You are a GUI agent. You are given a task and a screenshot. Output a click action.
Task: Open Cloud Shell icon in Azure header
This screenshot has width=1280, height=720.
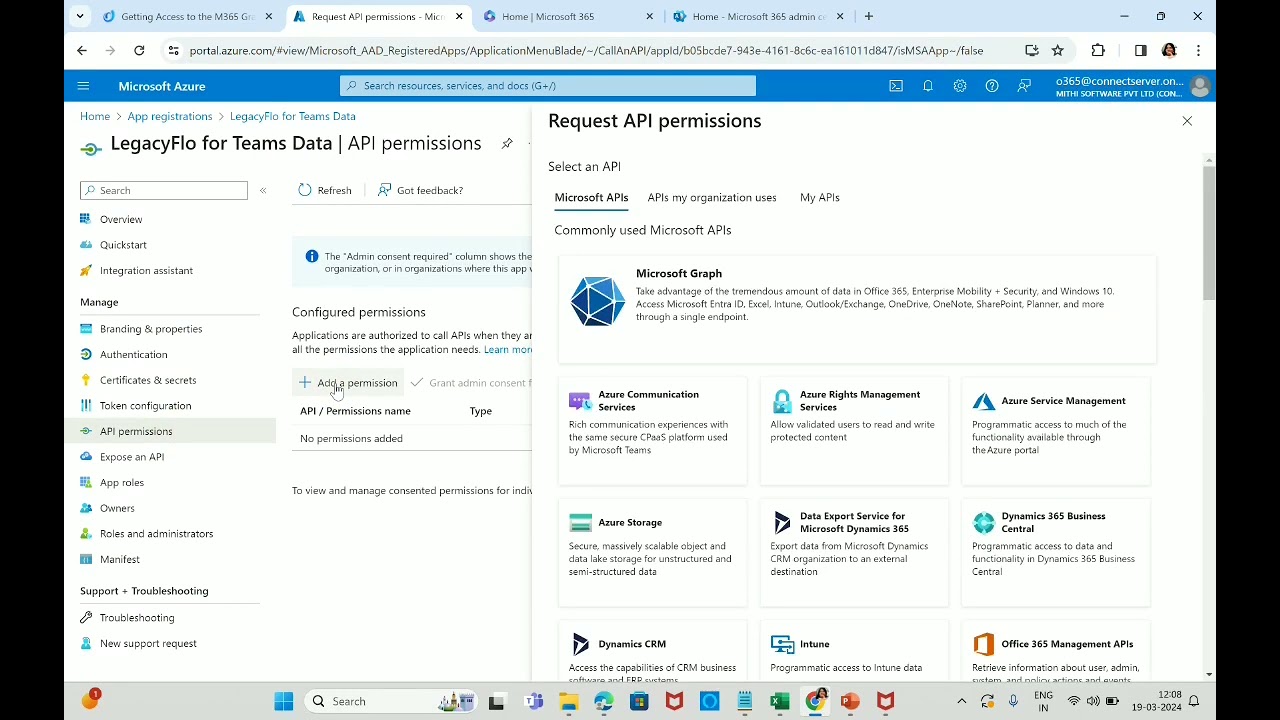(x=896, y=86)
